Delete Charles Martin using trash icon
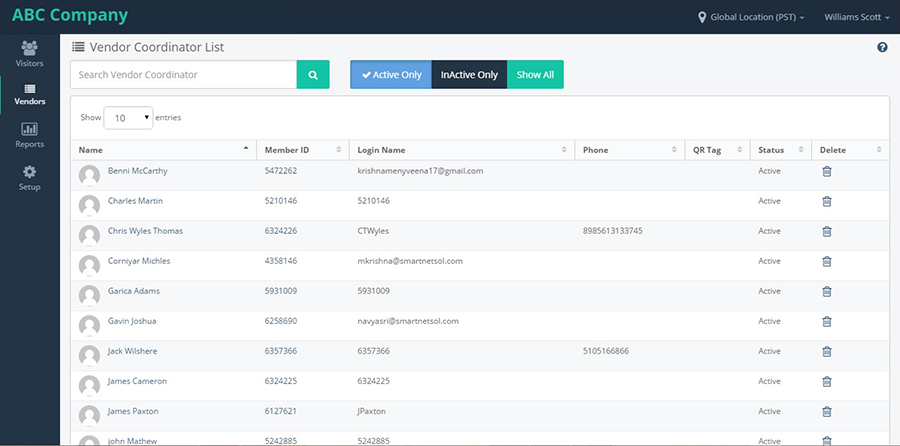 [827, 201]
